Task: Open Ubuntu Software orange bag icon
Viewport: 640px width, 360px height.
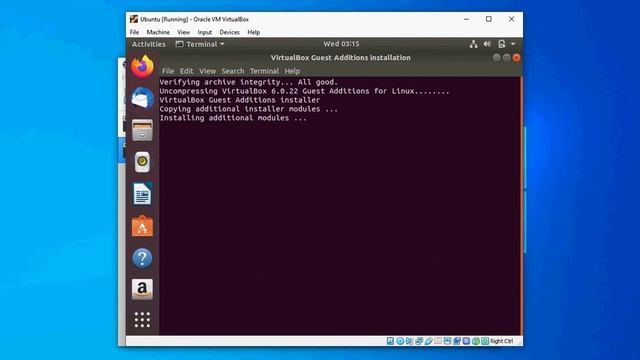Action: click(x=142, y=226)
